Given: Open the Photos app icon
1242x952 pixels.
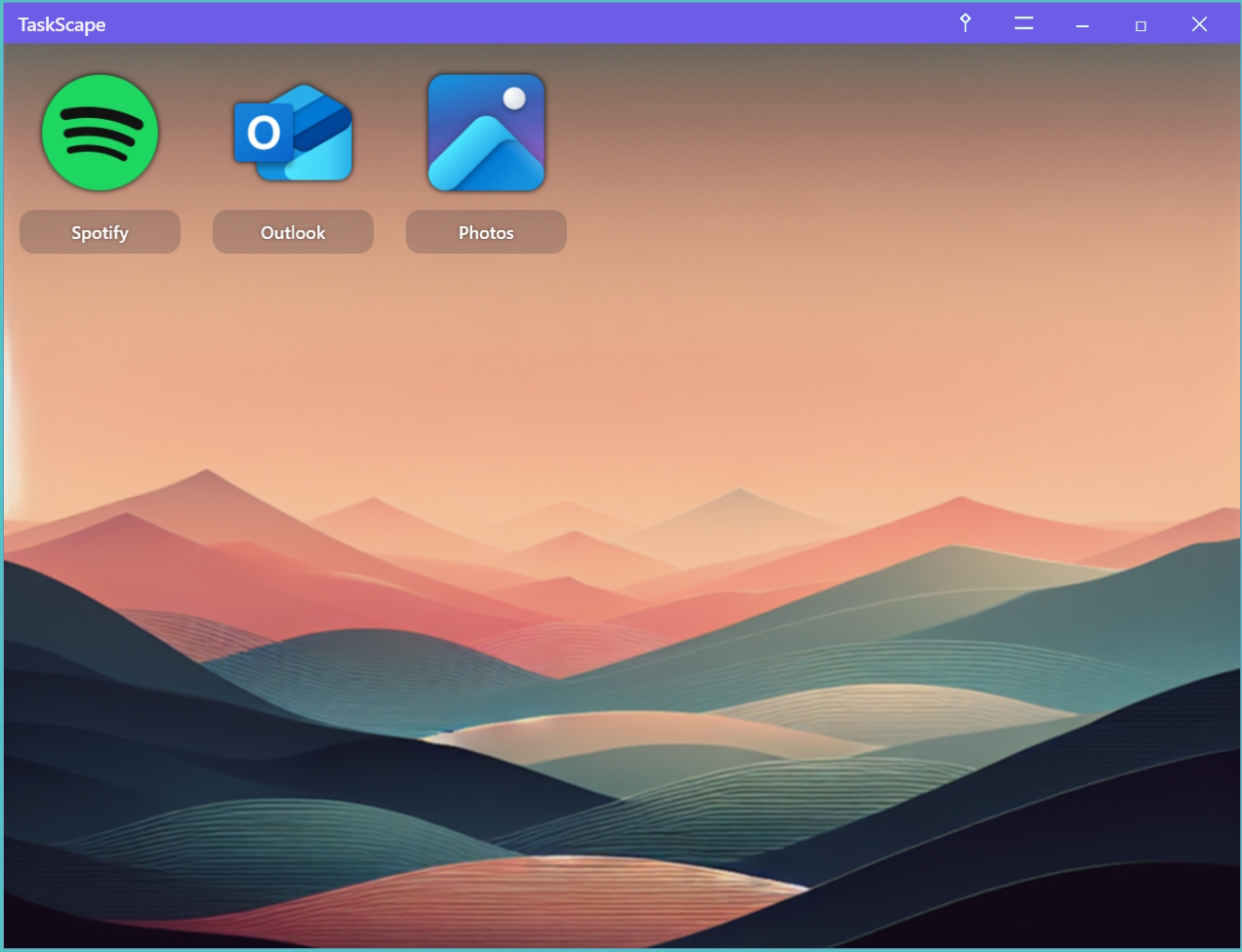Looking at the screenshot, I should point(486,133).
